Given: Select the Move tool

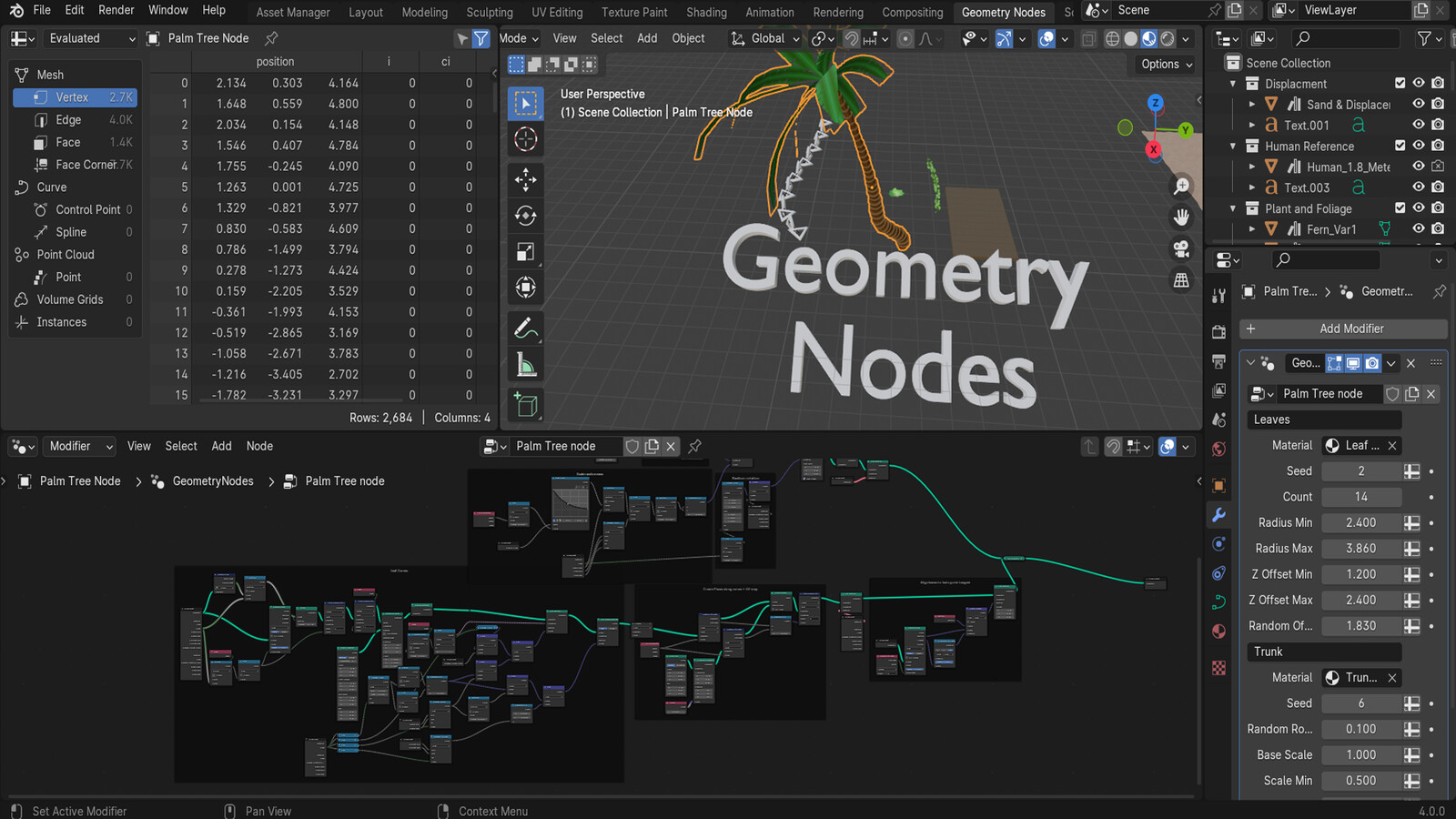Looking at the screenshot, I should coord(525,180).
